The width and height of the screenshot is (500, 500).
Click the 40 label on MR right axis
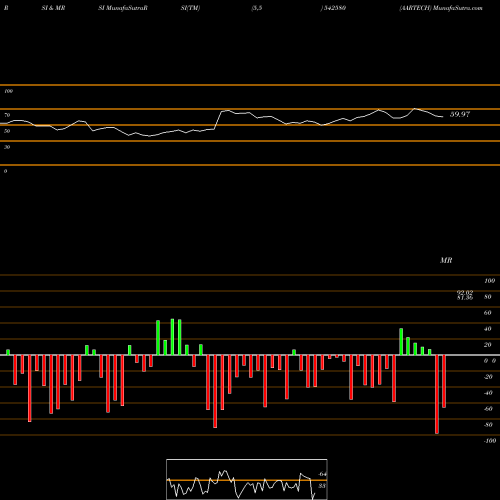488,329
